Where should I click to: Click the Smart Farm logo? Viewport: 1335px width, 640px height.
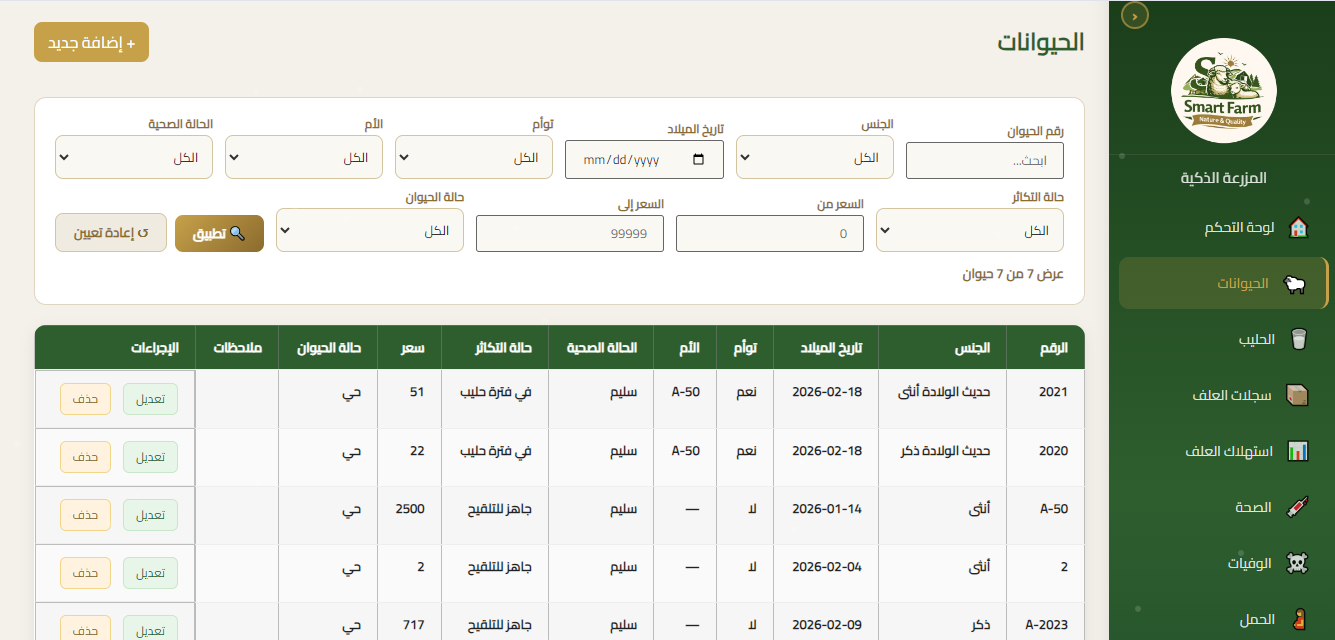1222,91
